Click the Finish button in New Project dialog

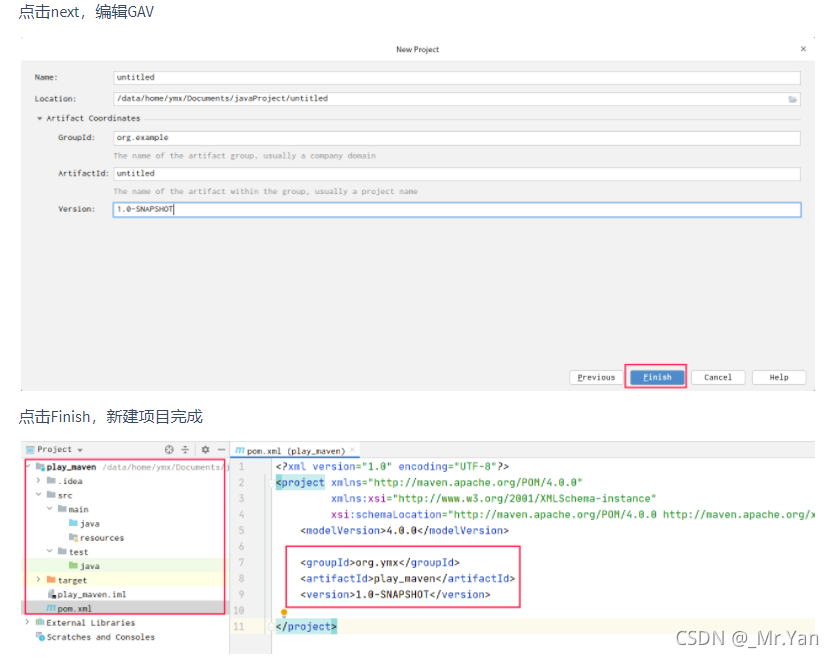coord(657,377)
